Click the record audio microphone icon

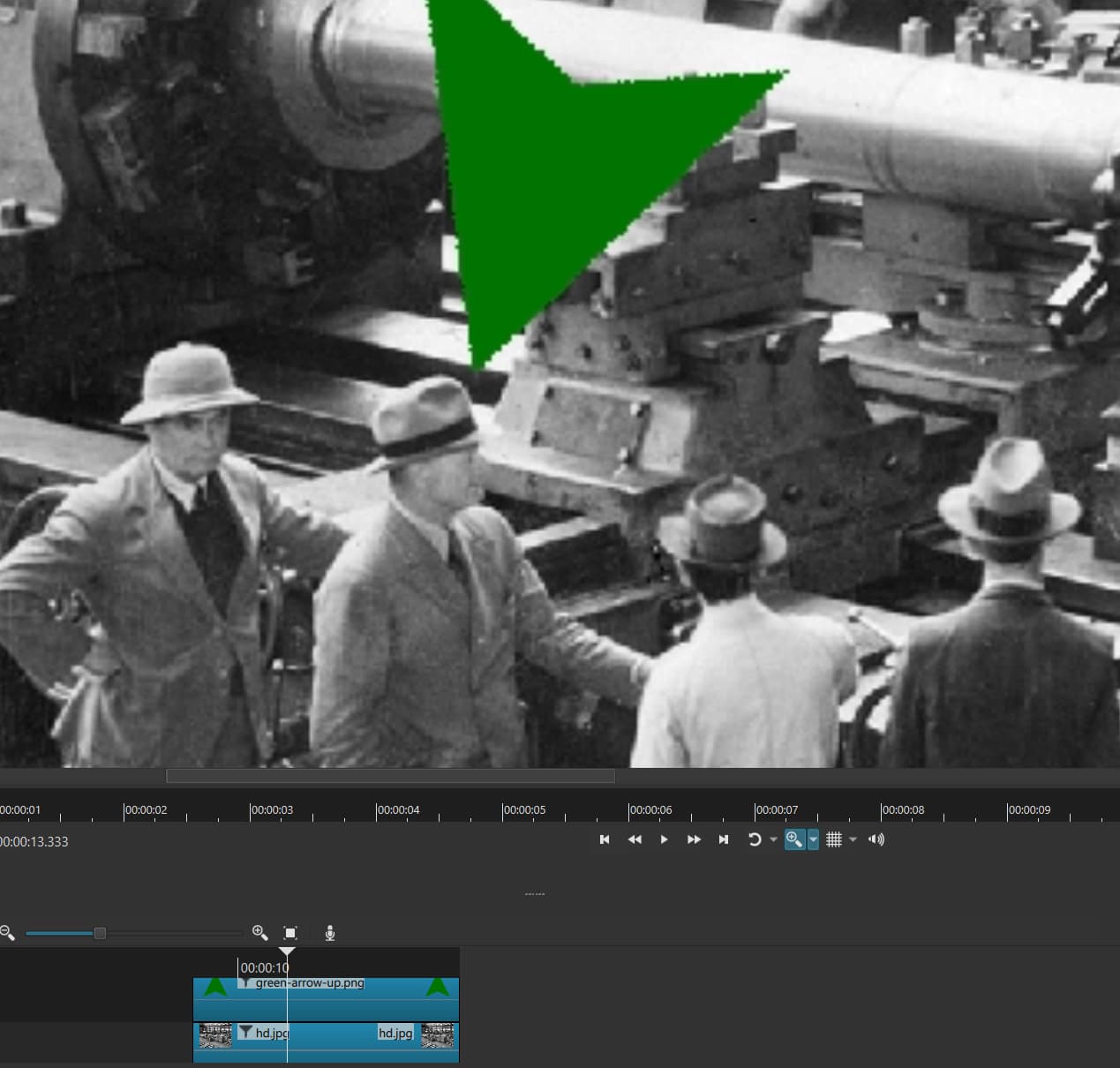pyautogui.click(x=330, y=933)
